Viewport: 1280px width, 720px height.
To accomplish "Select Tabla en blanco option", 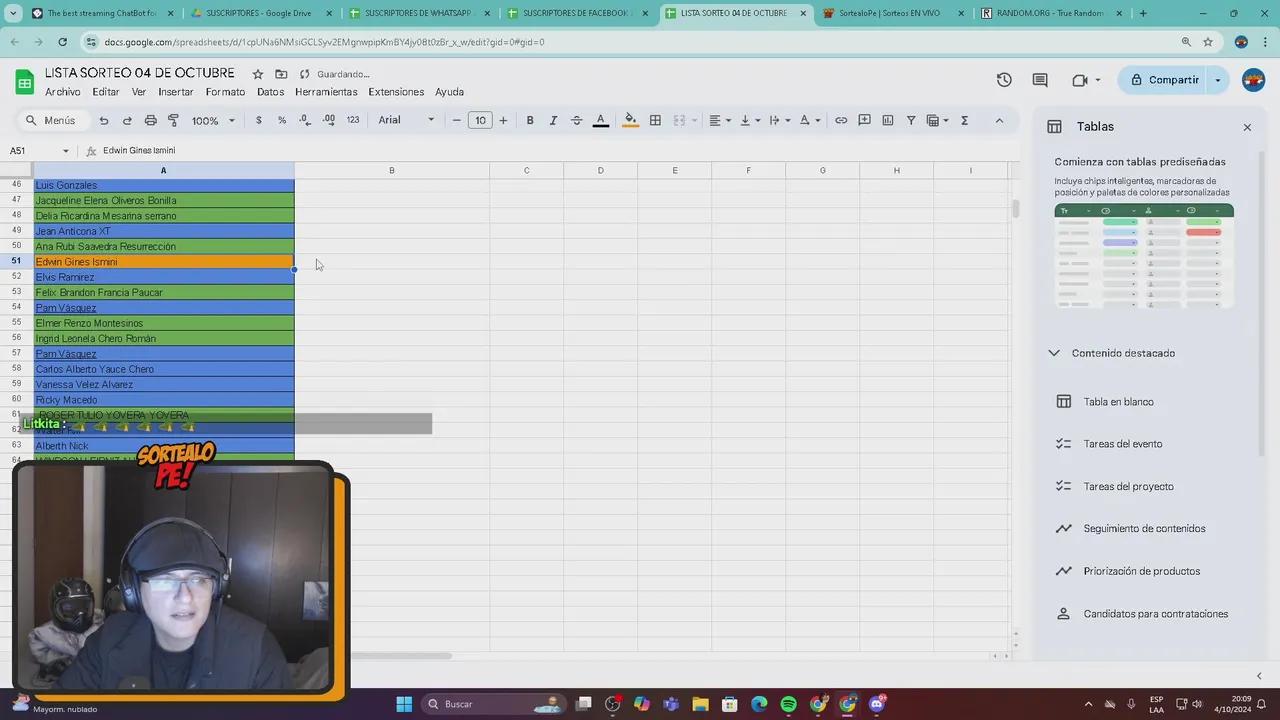I will [x=1118, y=401].
